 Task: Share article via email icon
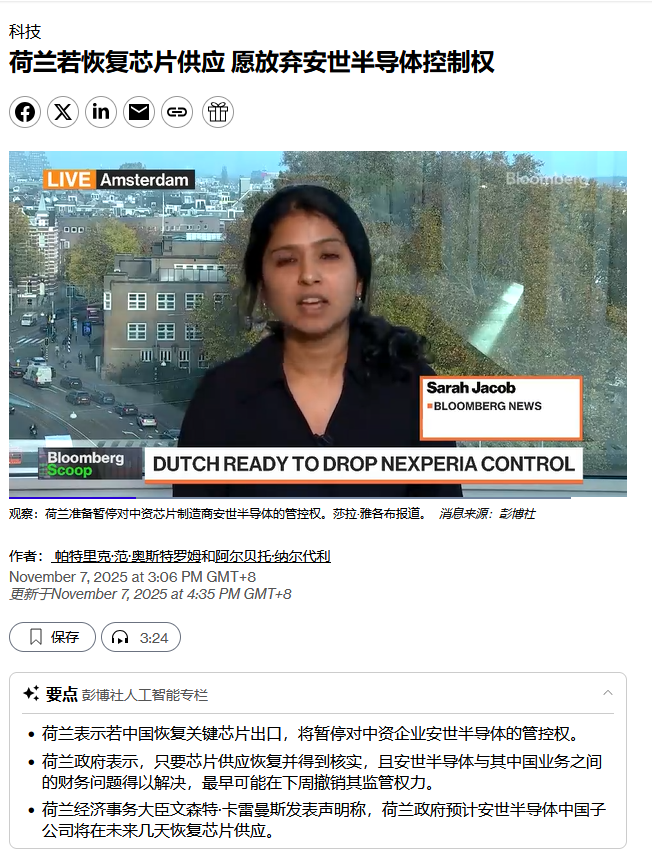point(139,112)
